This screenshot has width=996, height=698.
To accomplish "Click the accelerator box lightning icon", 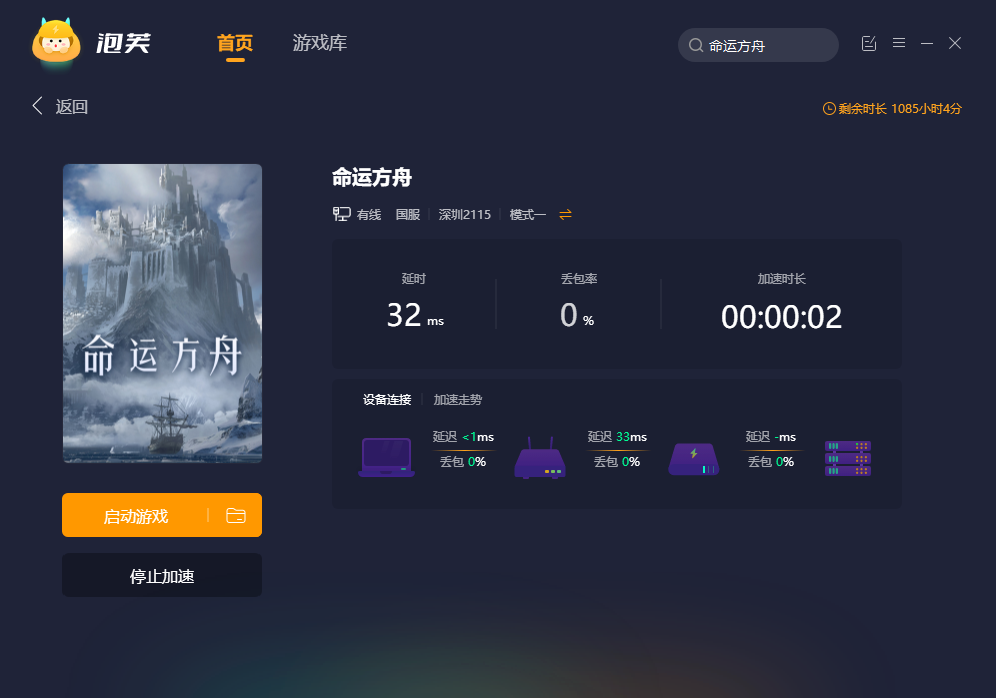I will pos(694,459).
